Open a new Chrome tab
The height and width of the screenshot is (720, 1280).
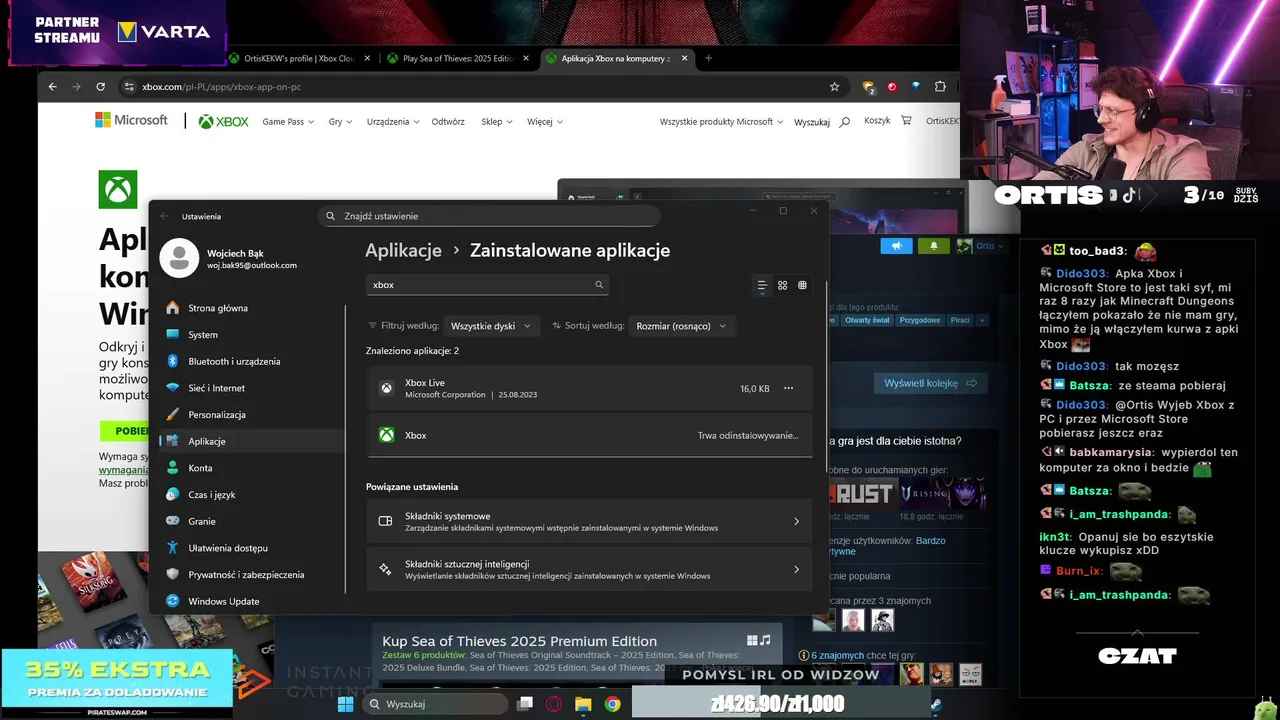(708, 58)
